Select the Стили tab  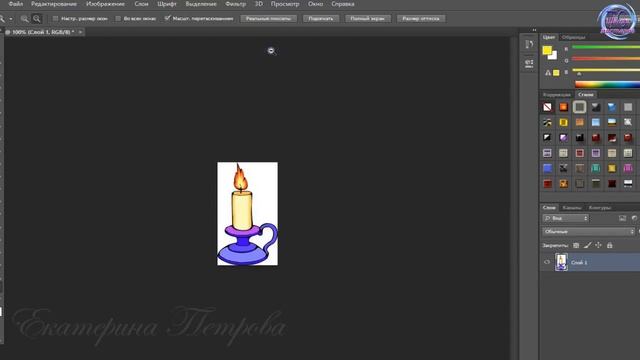586,94
